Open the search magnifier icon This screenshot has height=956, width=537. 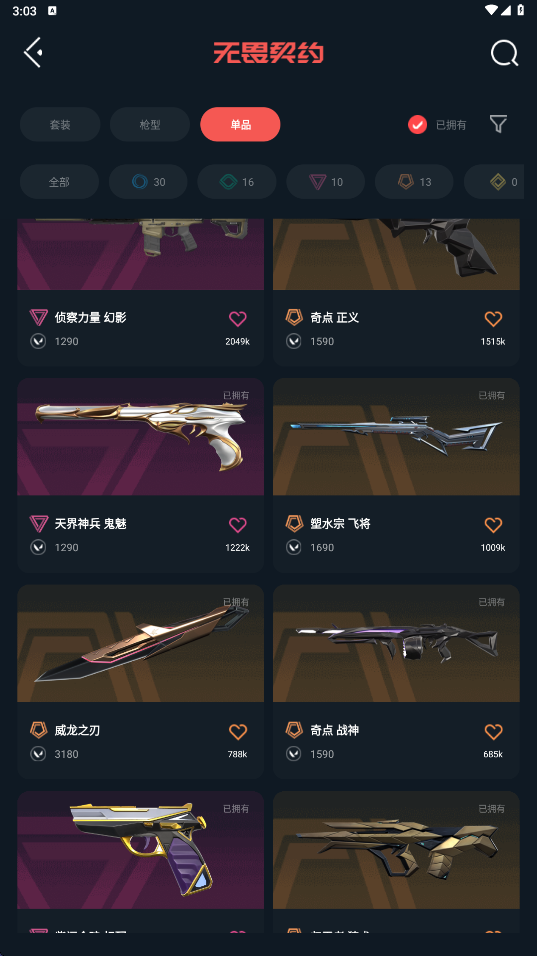pos(505,53)
